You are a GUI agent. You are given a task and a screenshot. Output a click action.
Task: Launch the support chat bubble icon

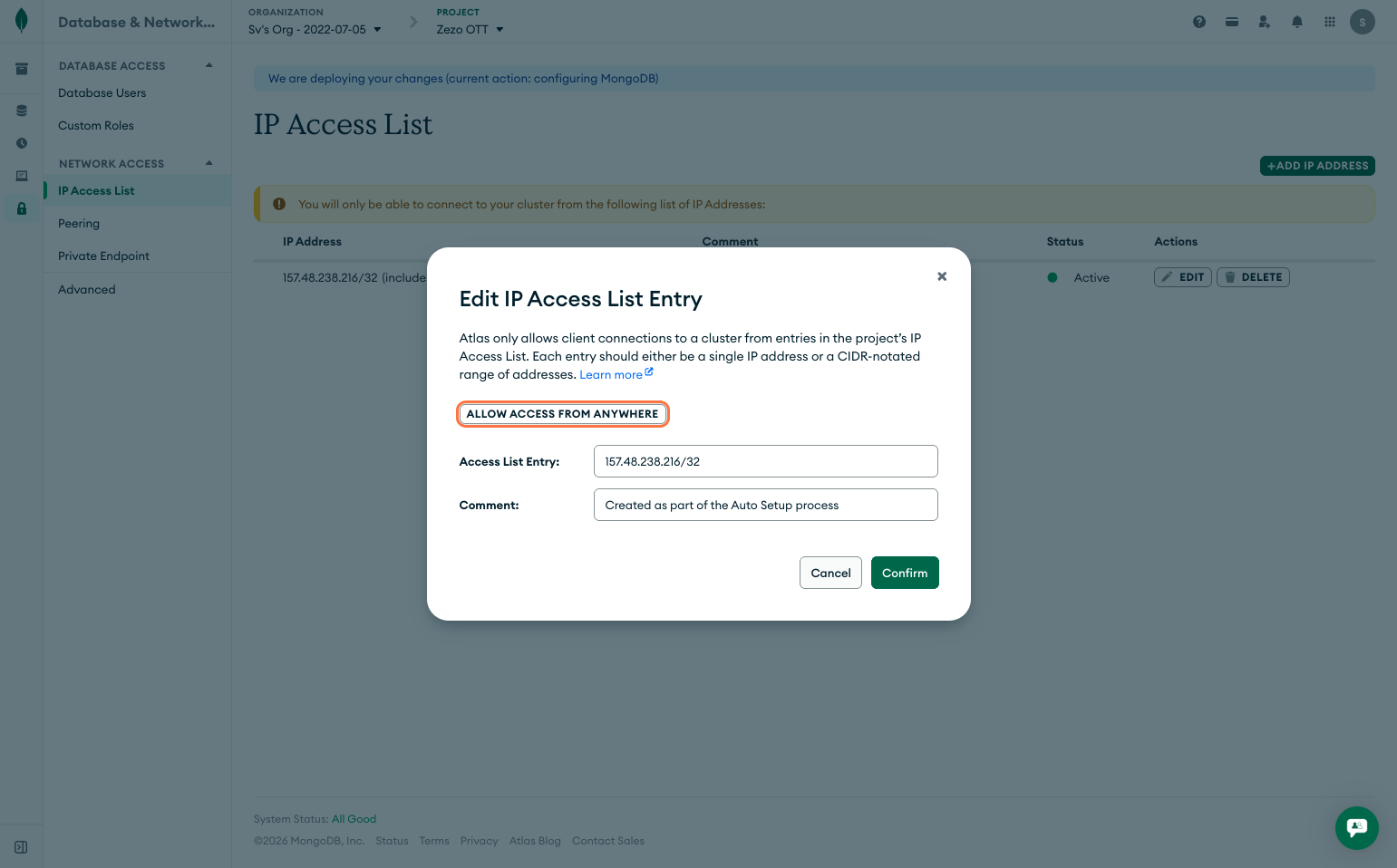(1356, 827)
